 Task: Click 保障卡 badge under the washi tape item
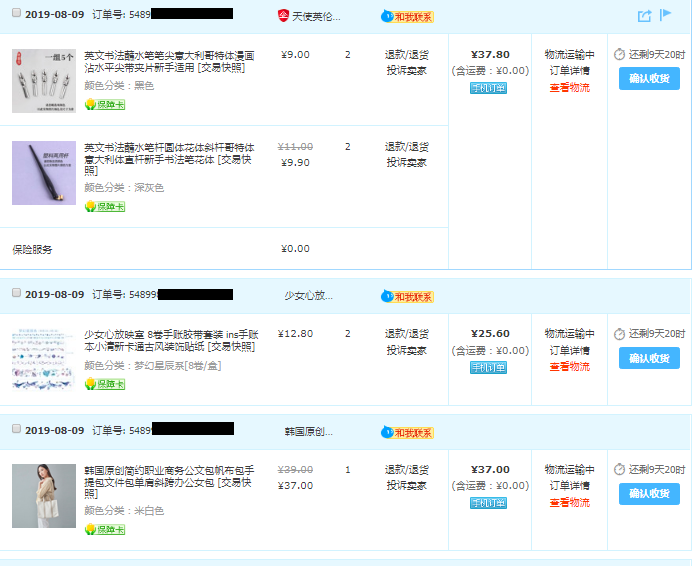click(x=104, y=384)
